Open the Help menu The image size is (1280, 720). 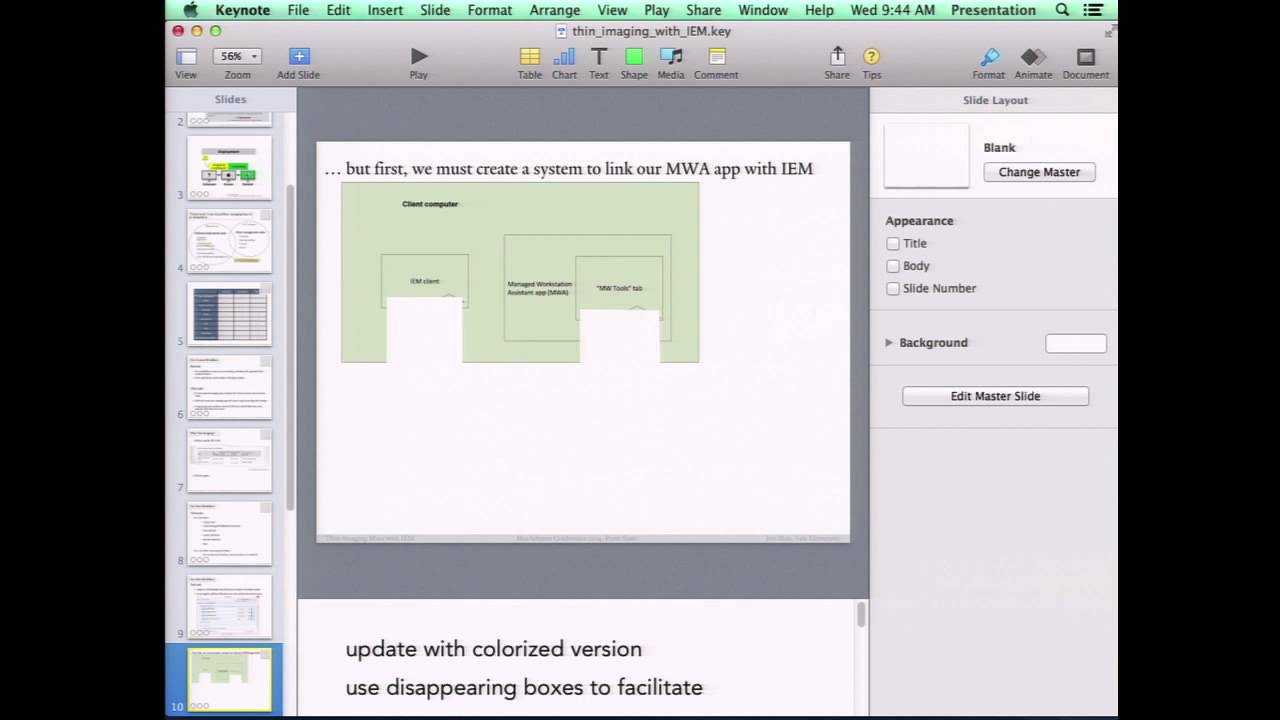click(819, 10)
